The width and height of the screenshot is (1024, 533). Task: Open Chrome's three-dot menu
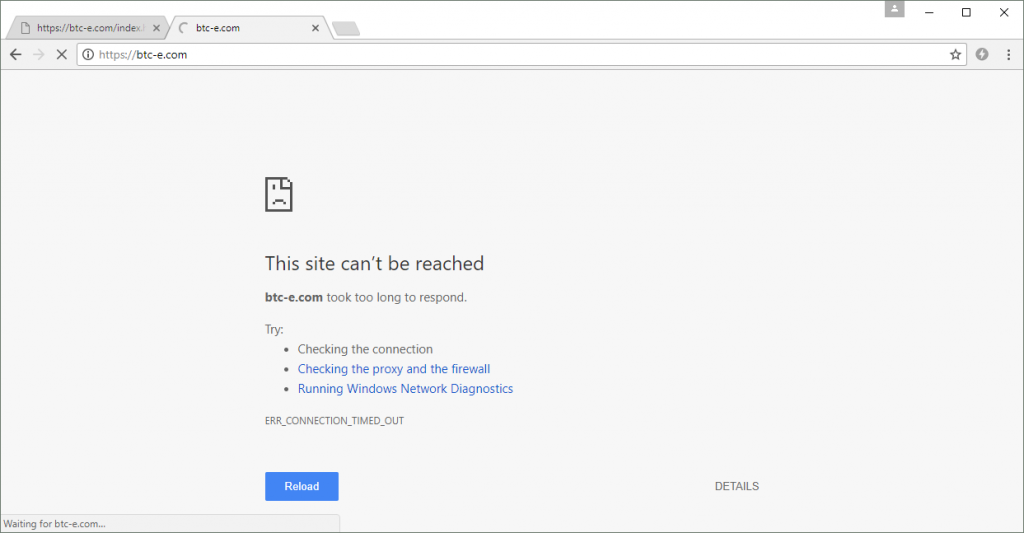coord(1008,55)
